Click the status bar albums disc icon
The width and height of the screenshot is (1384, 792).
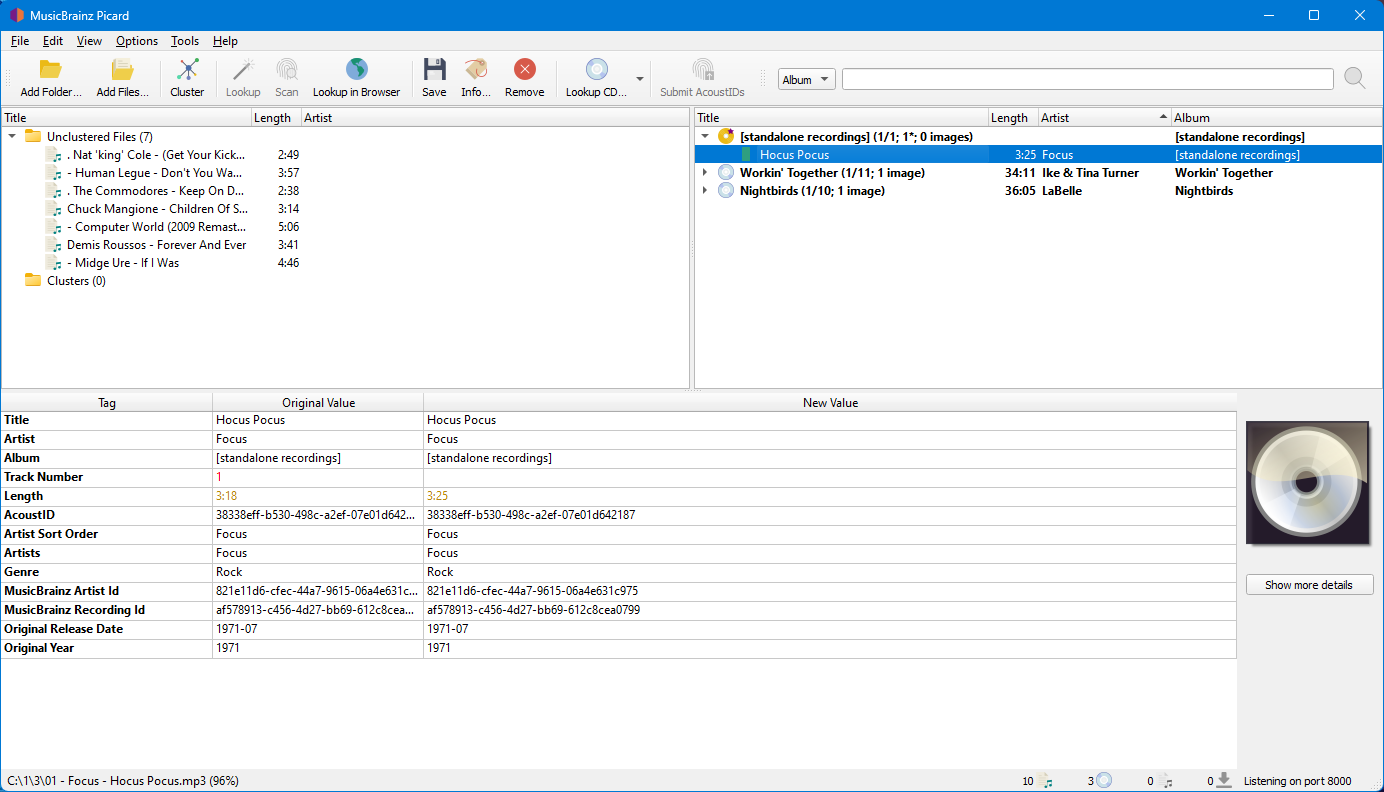[1104, 780]
